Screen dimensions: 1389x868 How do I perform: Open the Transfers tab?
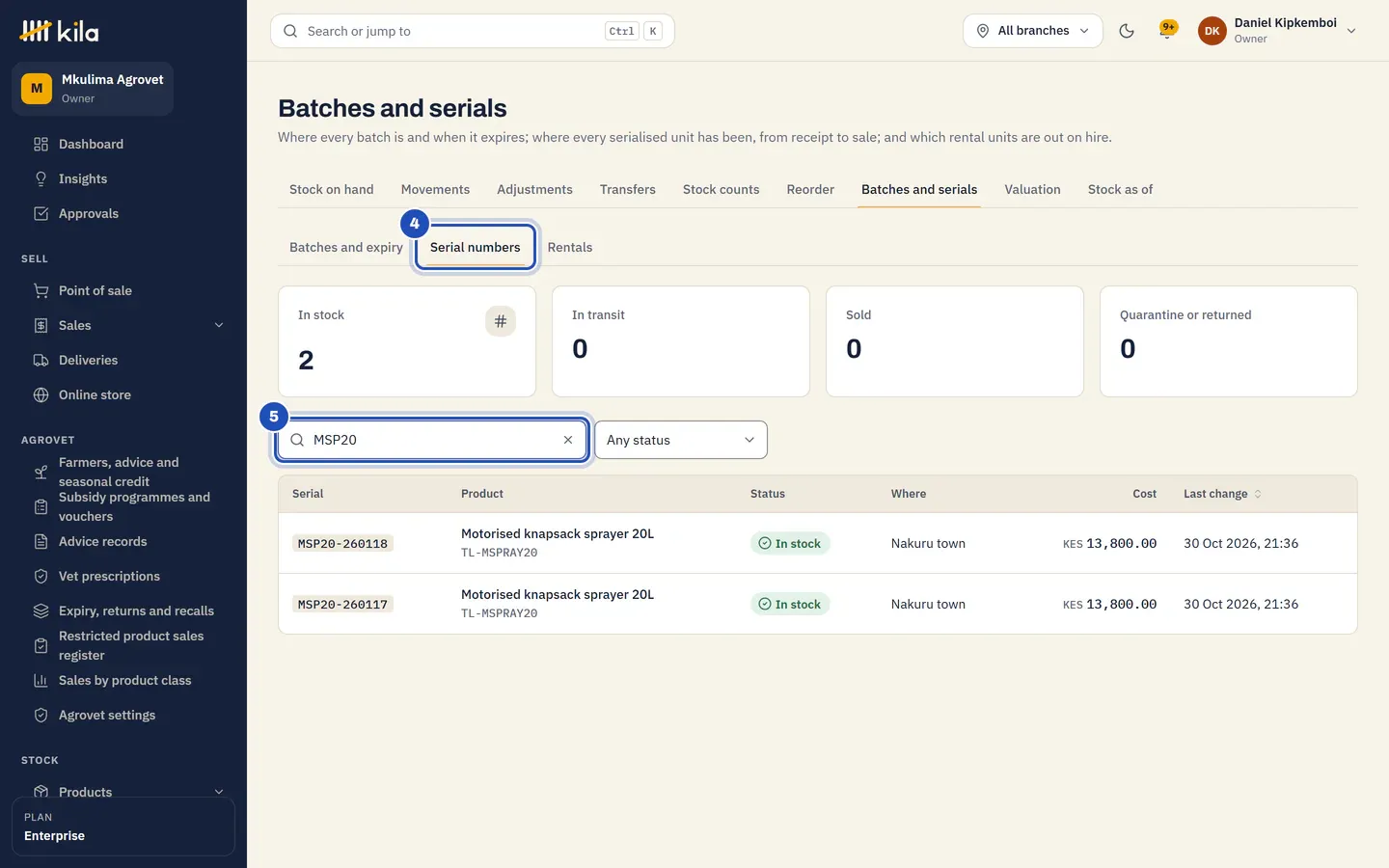pyautogui.click(x=627, y=189)
